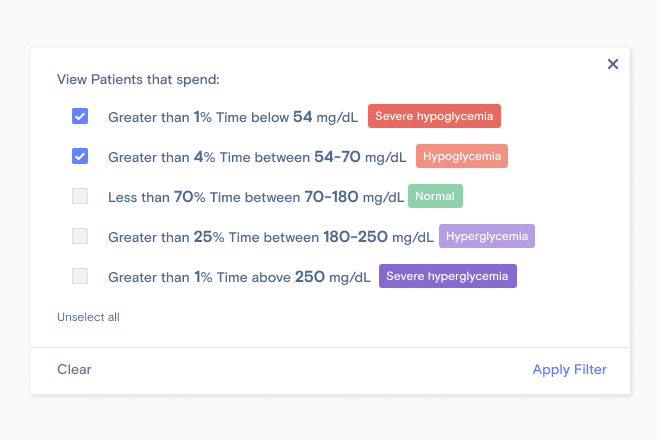Click 'Greater than 1% Time above 250' text
Image resolution: width=660 pixels, height=440 pixels.
tap(239, 277)
